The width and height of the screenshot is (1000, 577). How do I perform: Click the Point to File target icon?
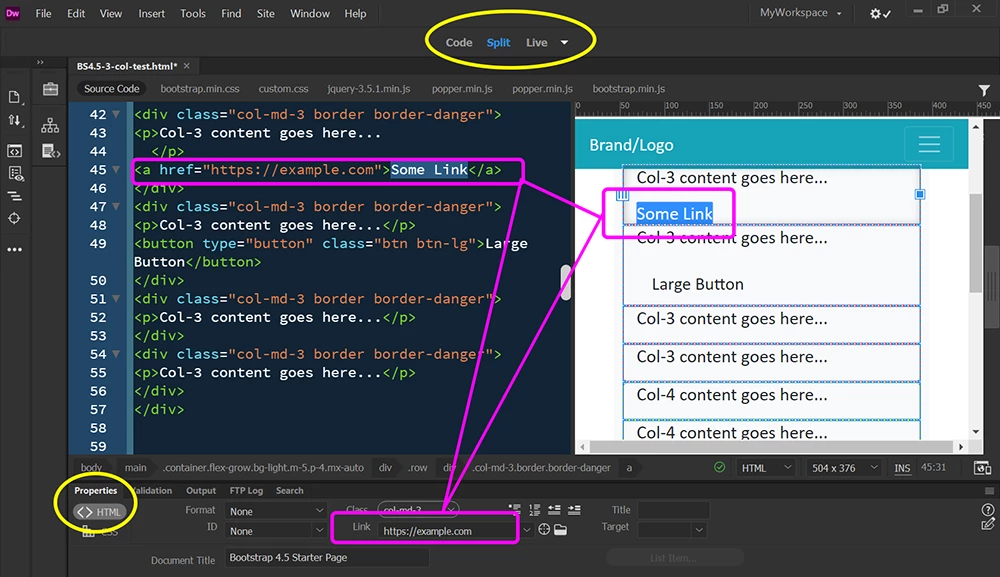544,529
